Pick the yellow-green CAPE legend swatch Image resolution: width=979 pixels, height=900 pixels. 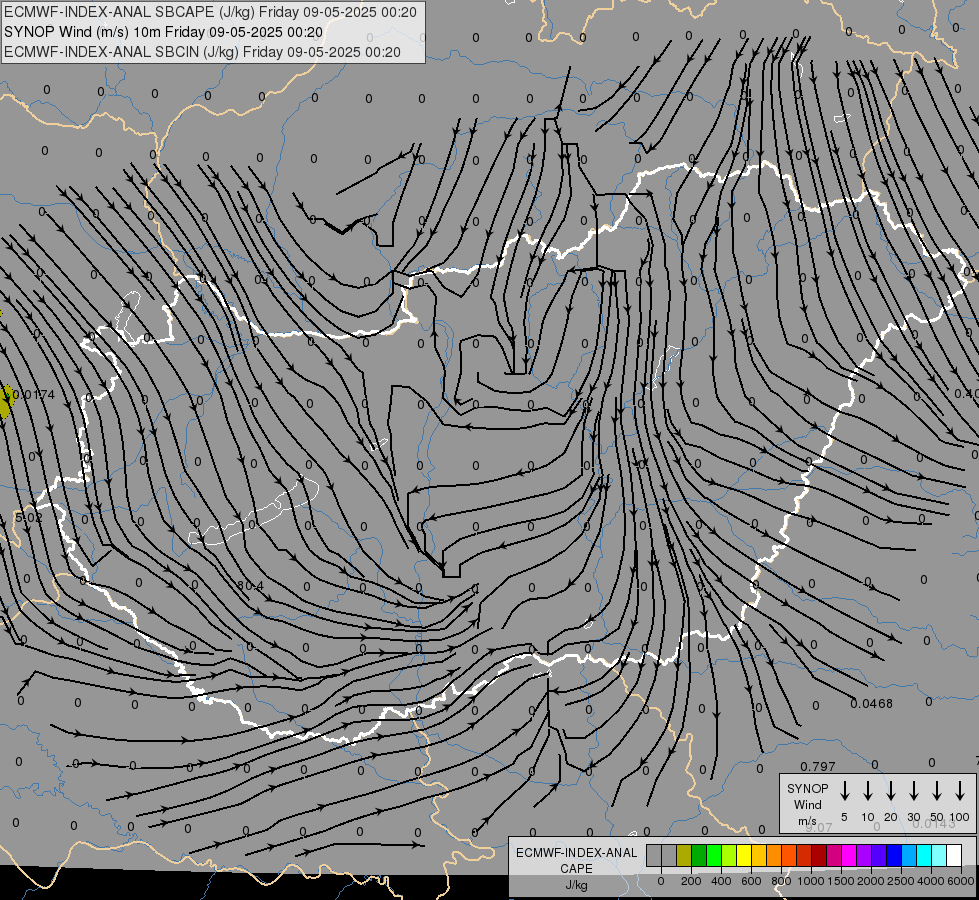[x=729, y=855]
